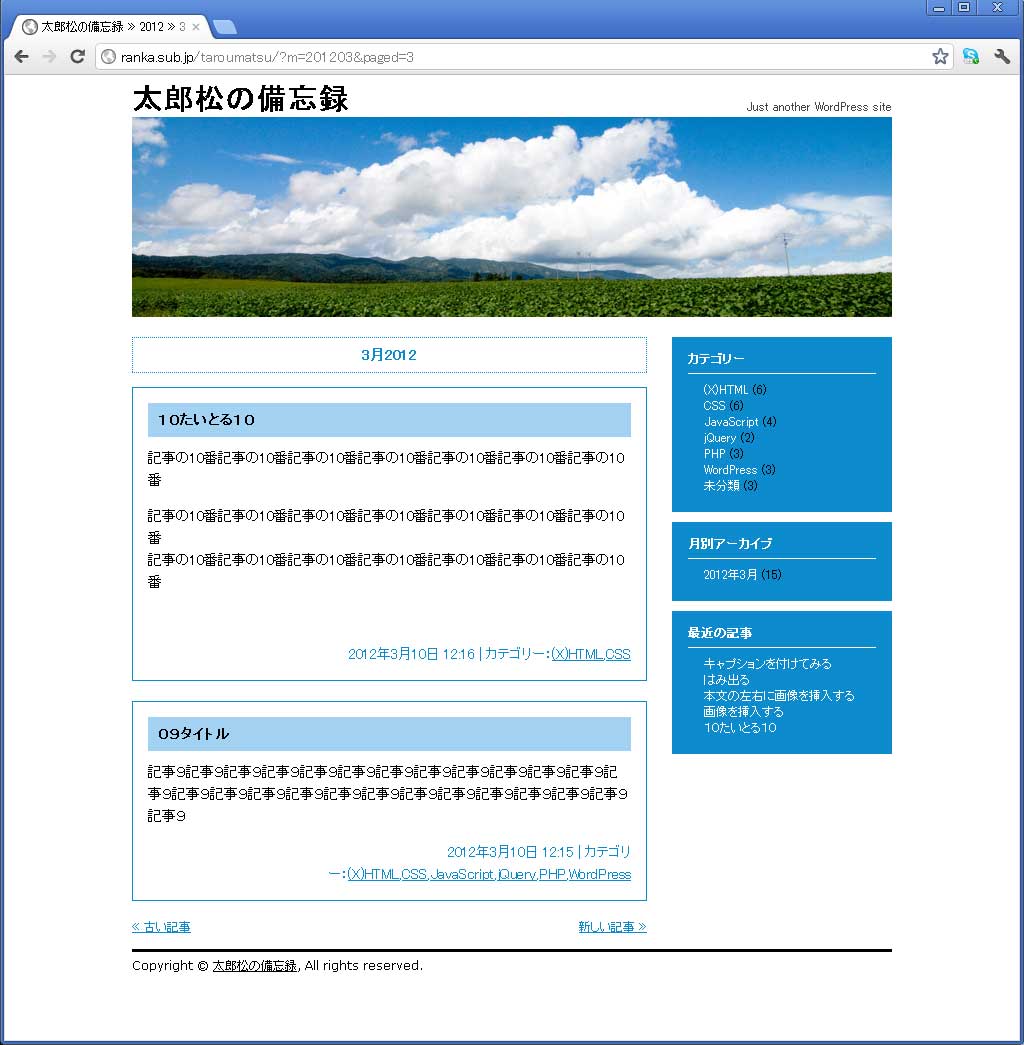Click the 最近の記事 sidebar heading
This screenshot has width=1024, height=1045.
[719, 632]
